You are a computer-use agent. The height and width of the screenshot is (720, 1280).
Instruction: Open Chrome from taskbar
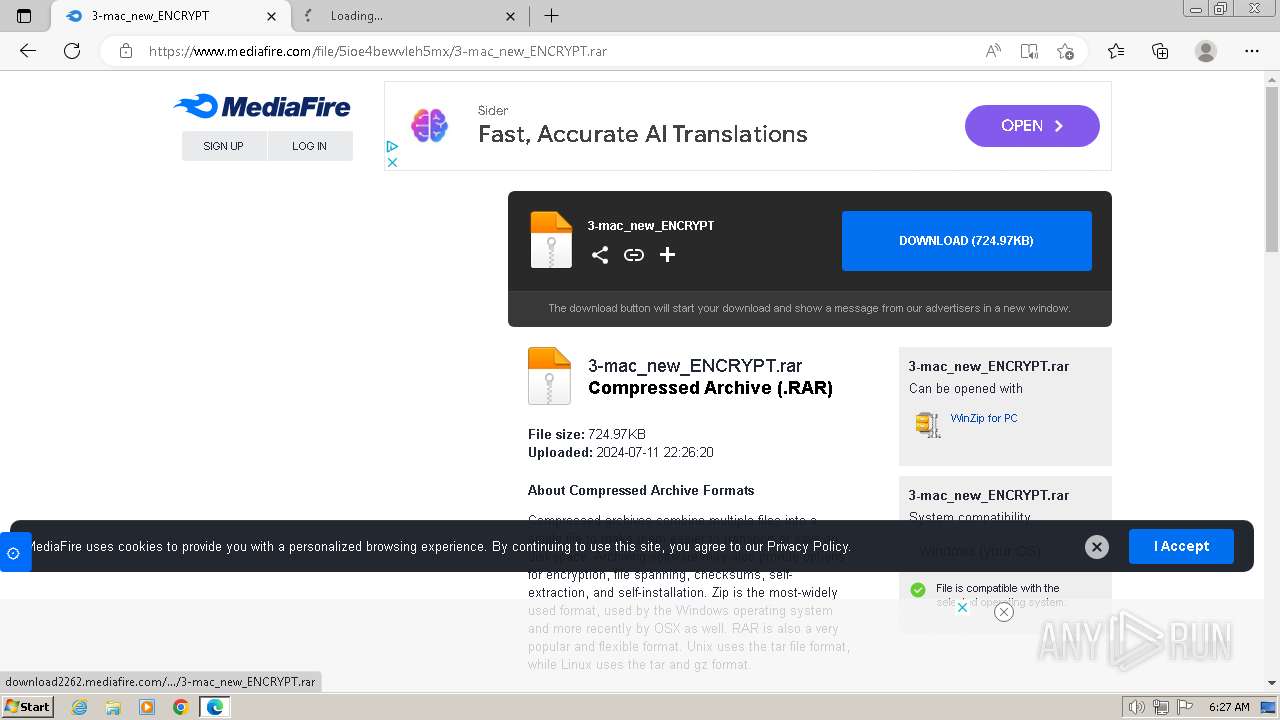[181, 707]
